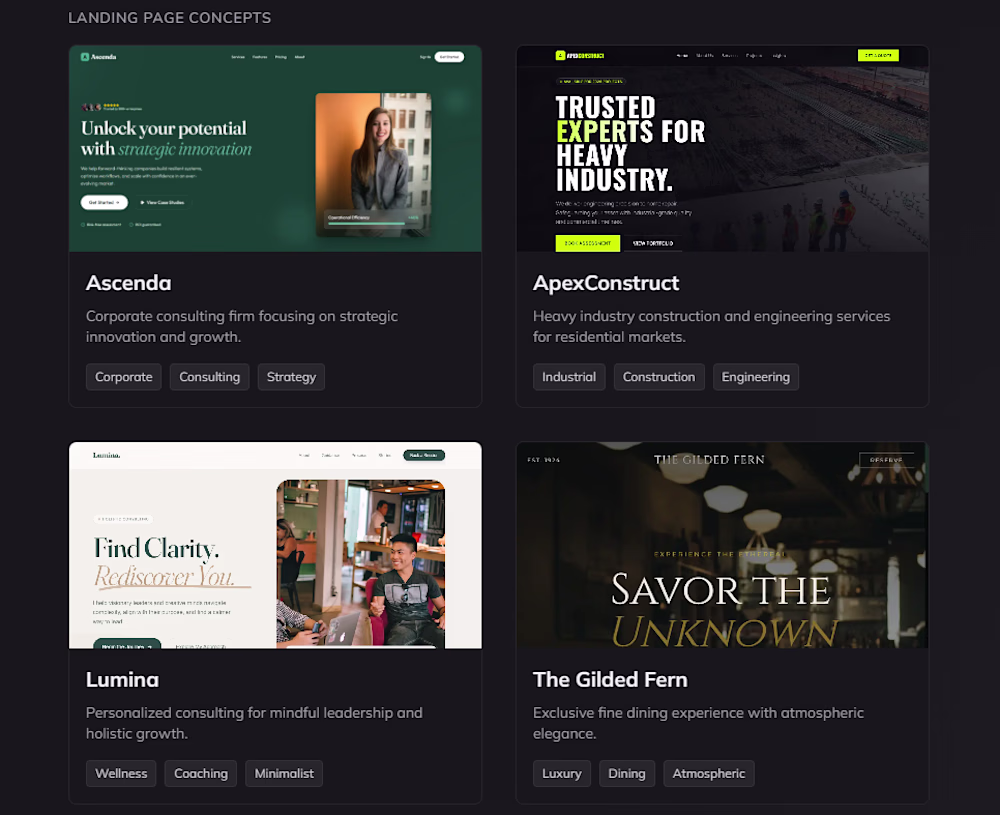Click the yellow header button in ApexConstruct preview
The width and height of the screenshot is (1000, 815).
(878, 55)
